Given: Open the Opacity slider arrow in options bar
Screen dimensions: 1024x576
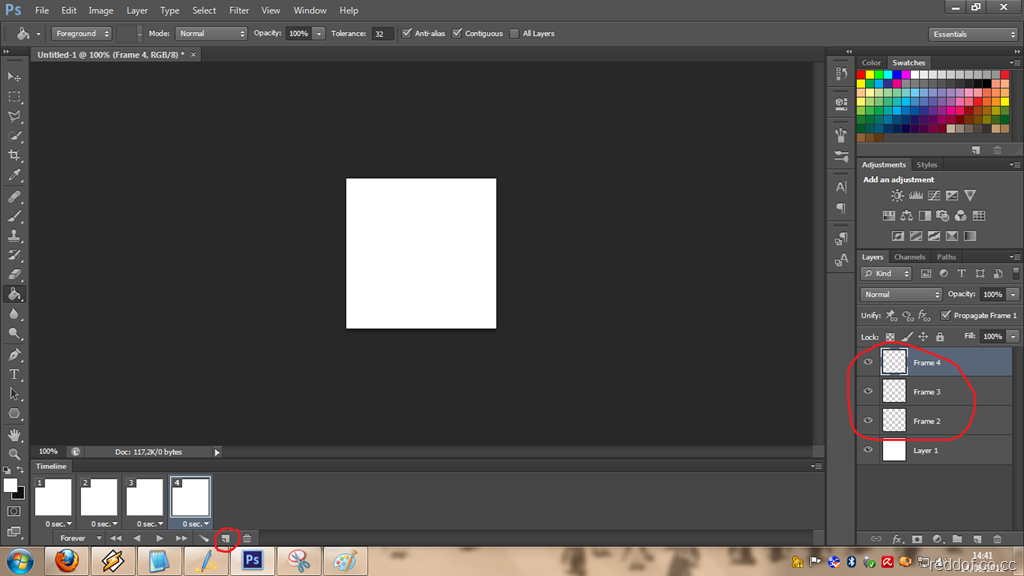Looking at the screenshot, I should coord(319,33).
